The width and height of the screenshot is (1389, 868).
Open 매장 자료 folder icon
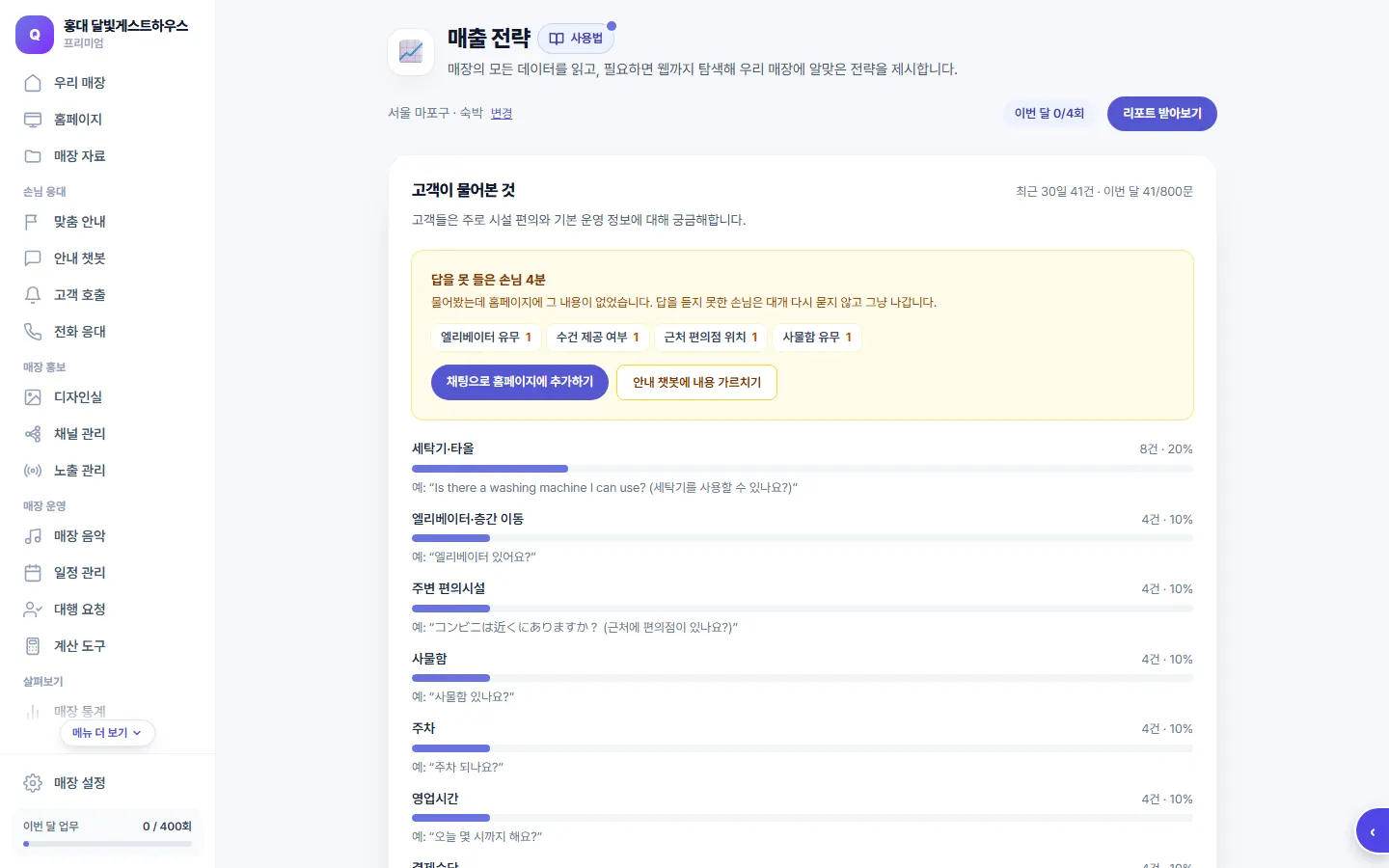33,156
